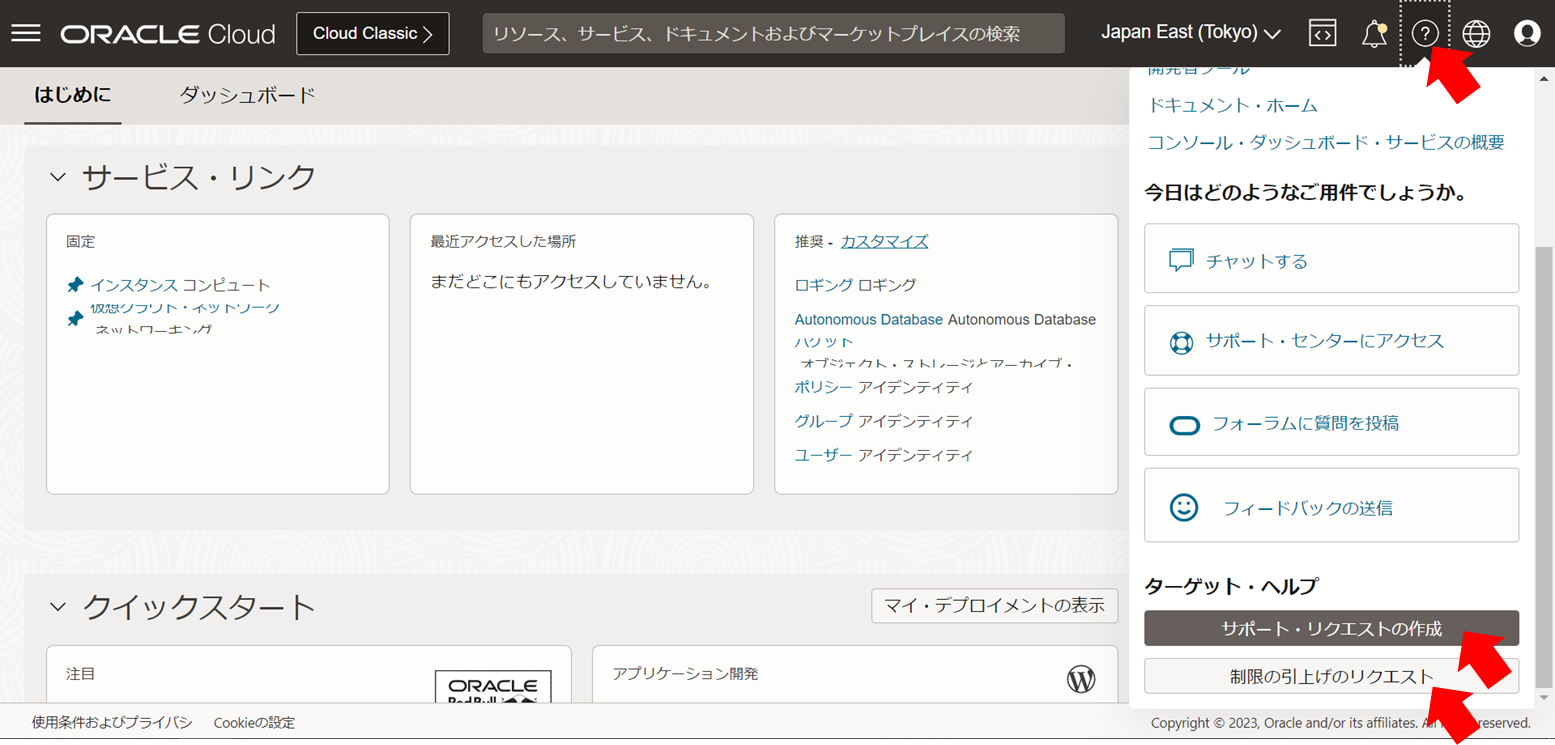Collapse the サービス・リンク section
Image resolution: width=1555 pixels, height=745 pixels.
tap(57, 176)
